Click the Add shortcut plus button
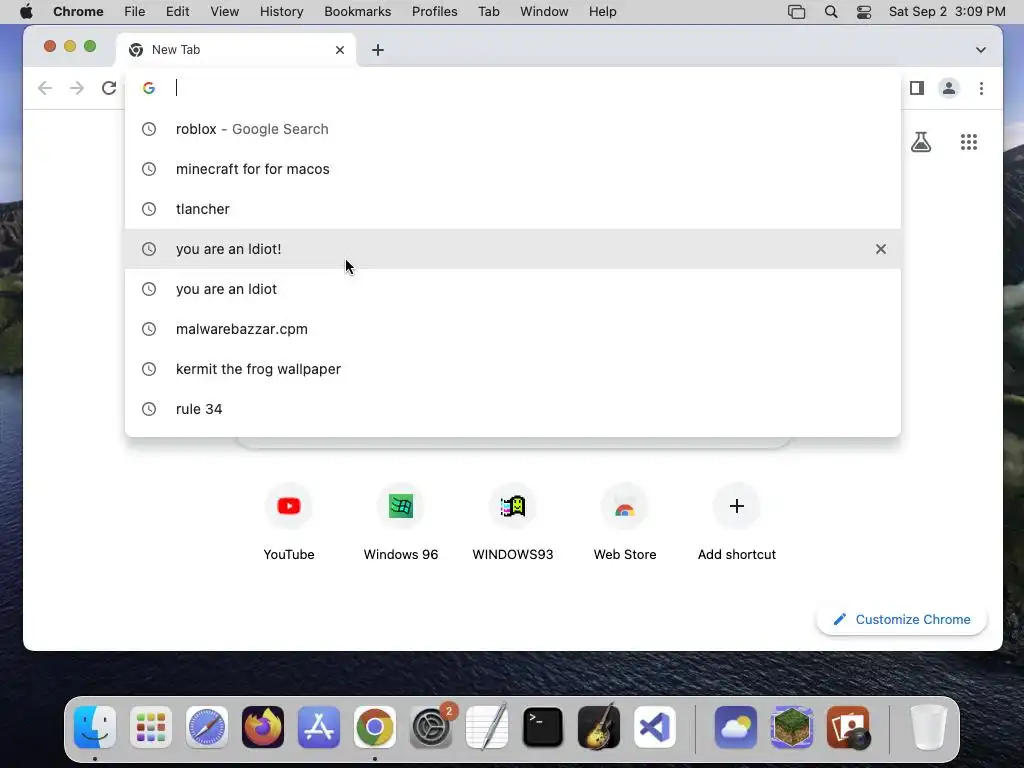 tap(737, 506)
